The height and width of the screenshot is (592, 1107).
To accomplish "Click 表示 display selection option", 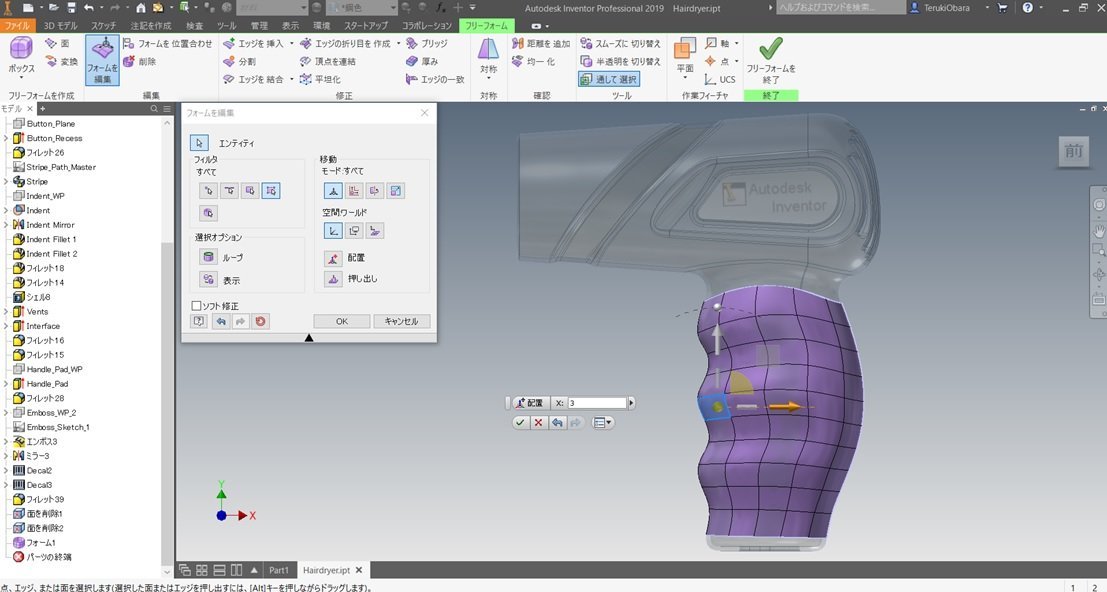I will point(208,280).
